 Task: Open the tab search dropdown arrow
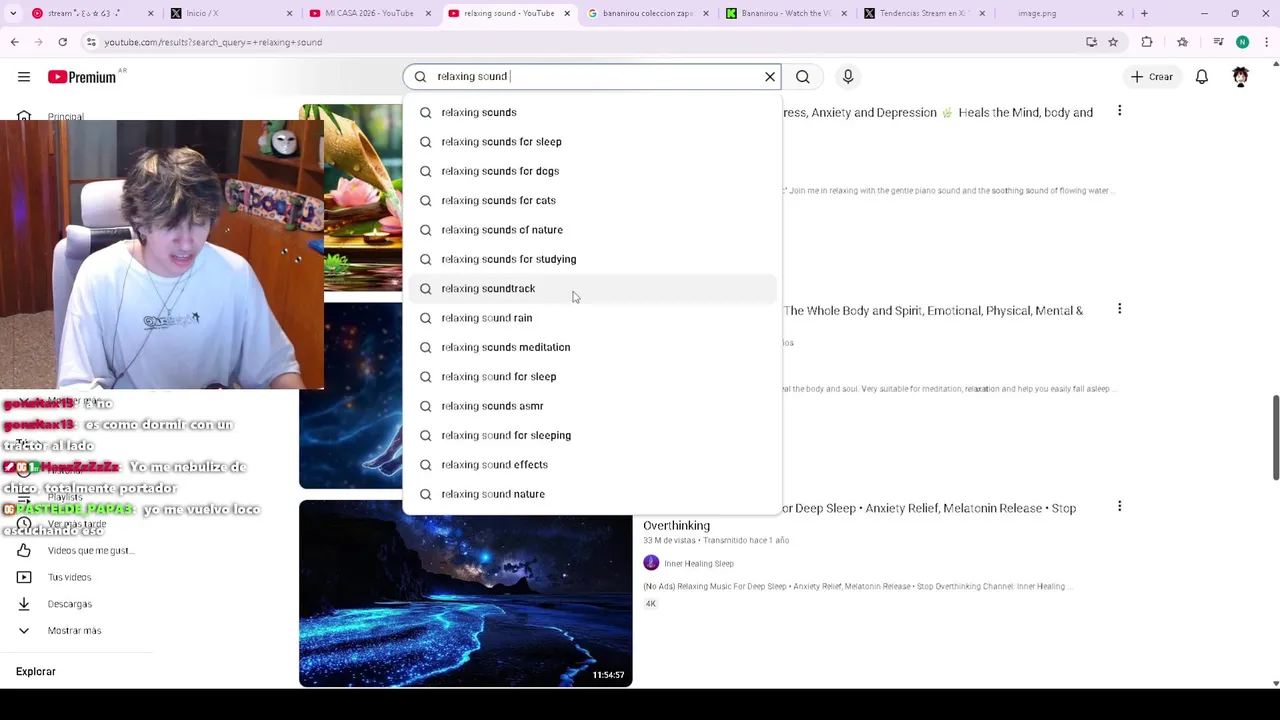[13, 13]
